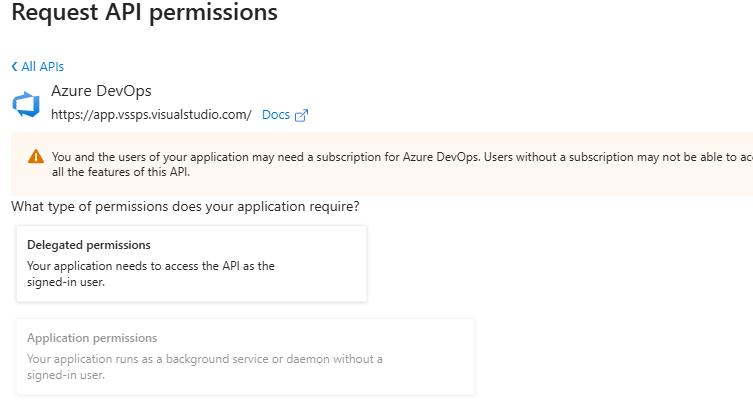Click 'access the API as the signed-in user' description
The width and height of the screenshot is (753, 418).
pyautogui.click(x=150, y=266)
